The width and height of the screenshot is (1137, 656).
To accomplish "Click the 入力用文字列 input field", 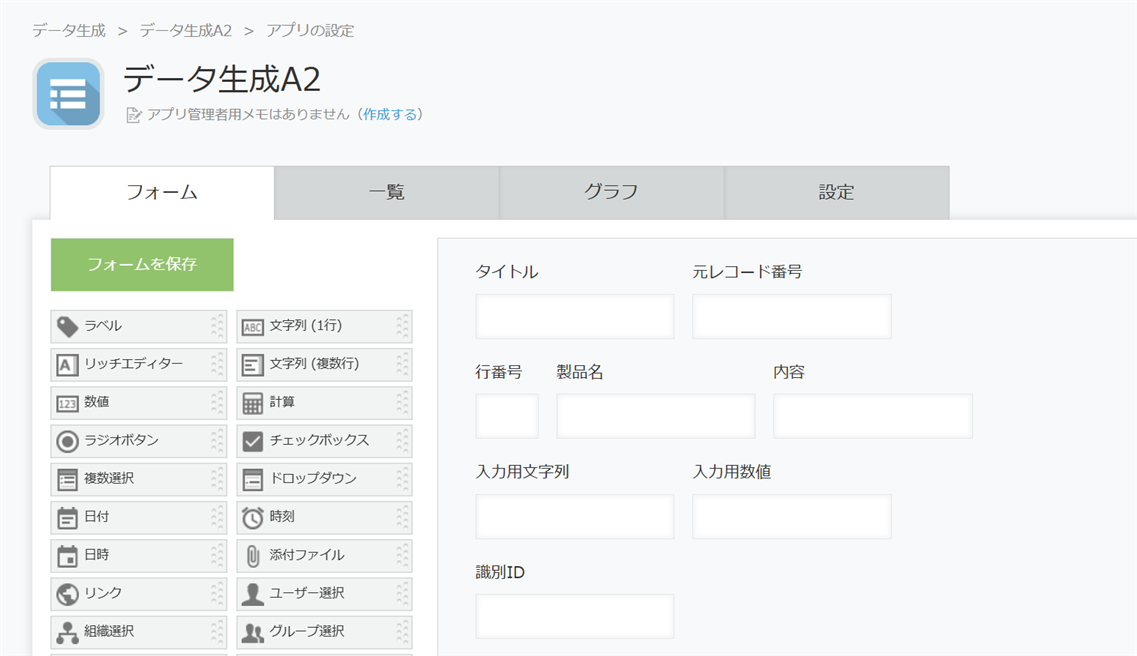I will tap(575, 517).
